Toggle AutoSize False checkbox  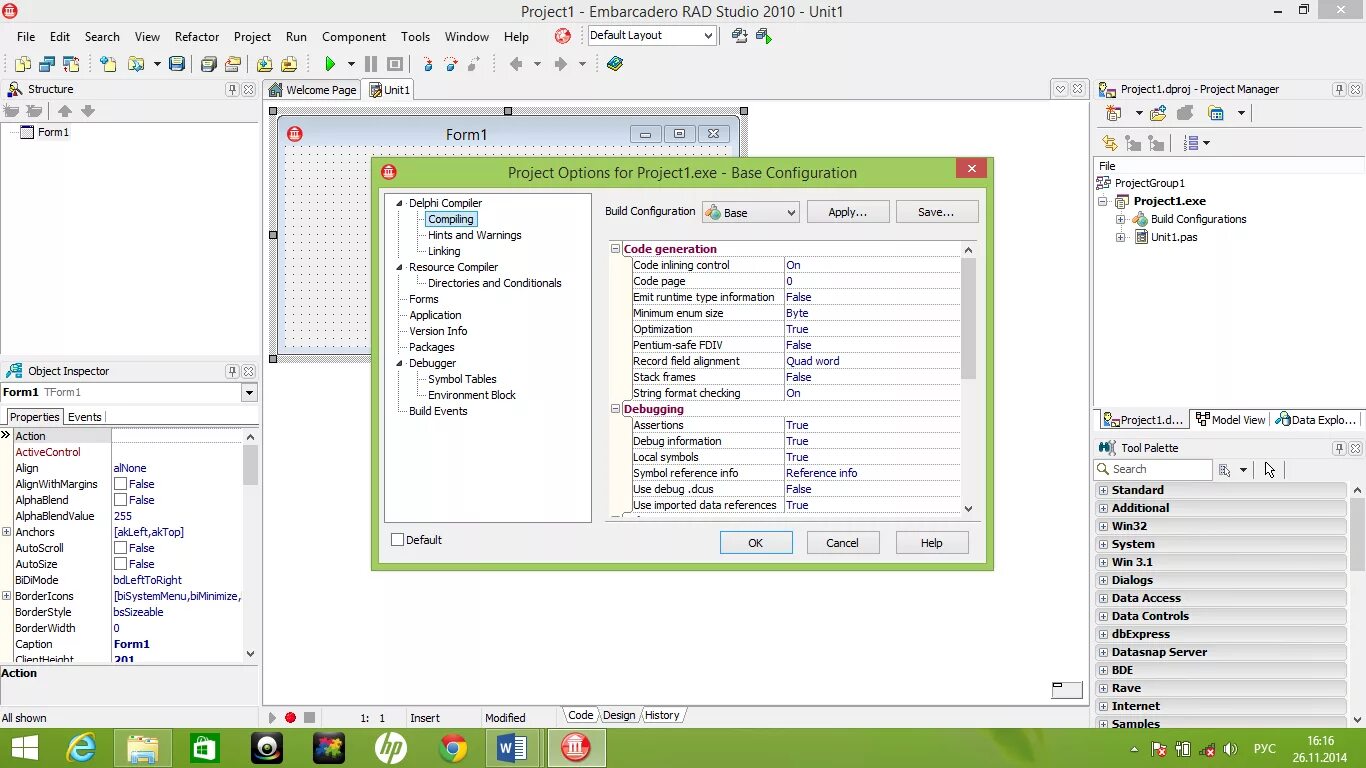(120, 564)
